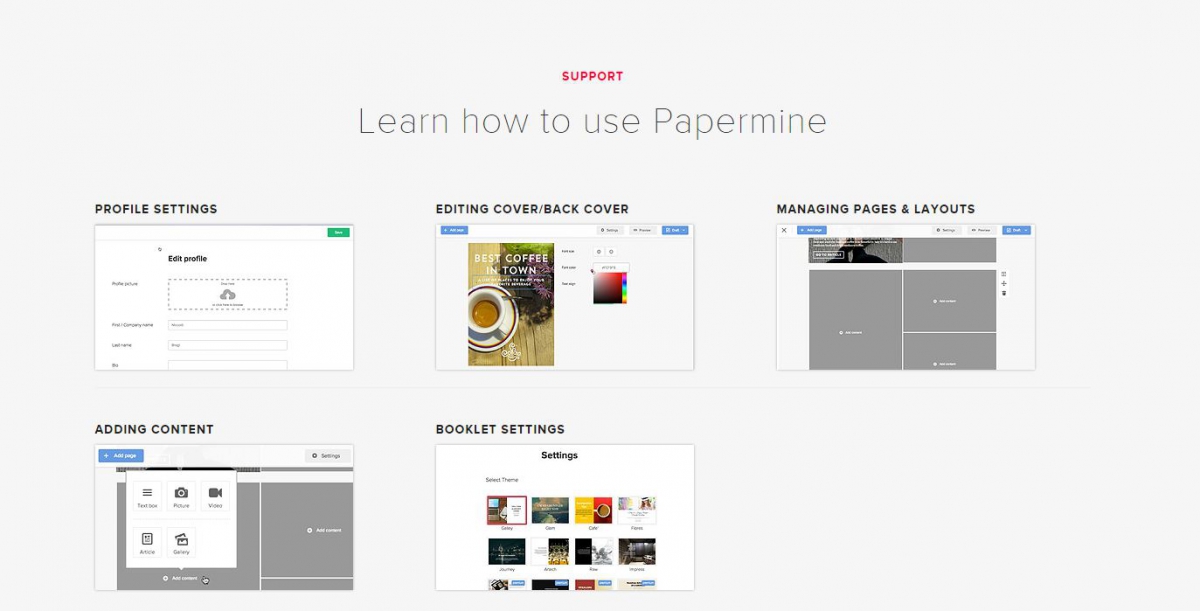Click the move icon beside page layout
The width and height of the screenshot is (1200, 611).
tap(1004, 284)
